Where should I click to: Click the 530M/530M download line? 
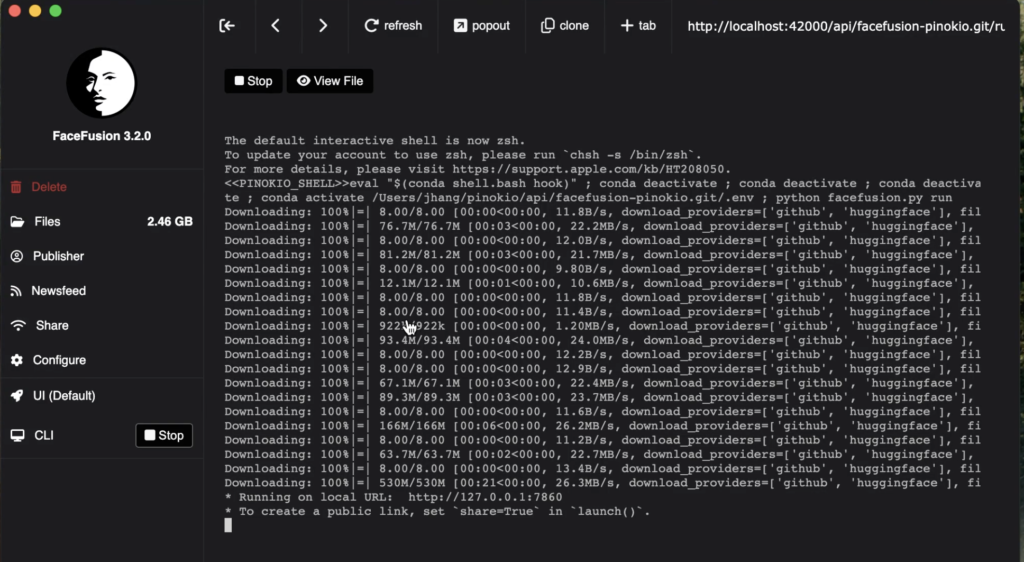[x=602, y=482]
